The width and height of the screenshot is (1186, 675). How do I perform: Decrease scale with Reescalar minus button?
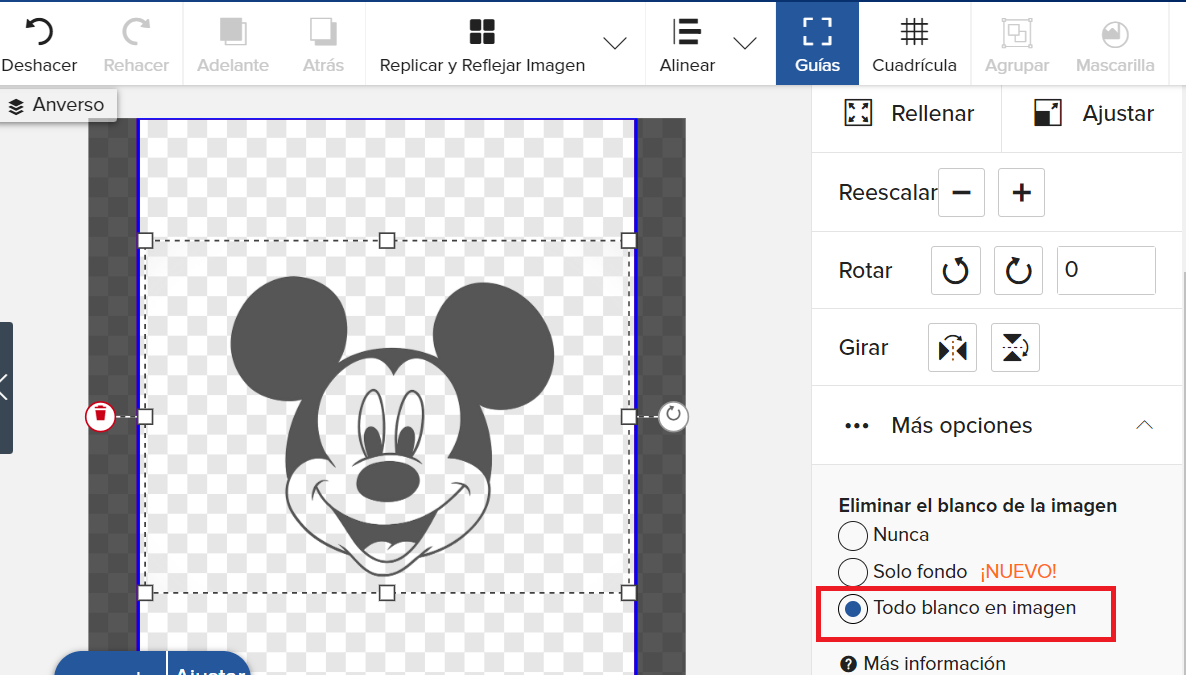(x=961, y=193)
